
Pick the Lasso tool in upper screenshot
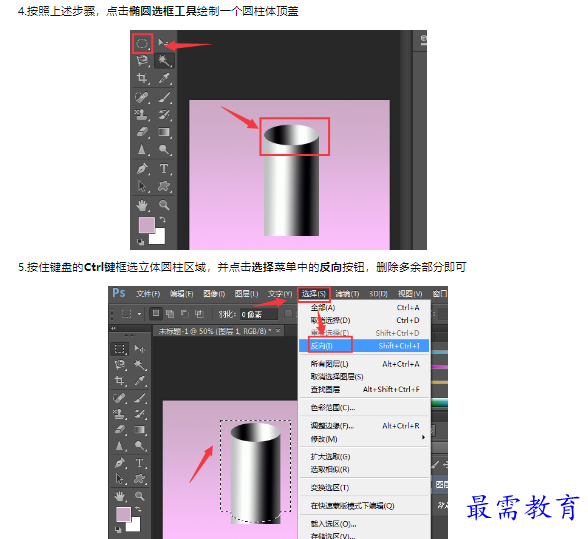[142, 61]
